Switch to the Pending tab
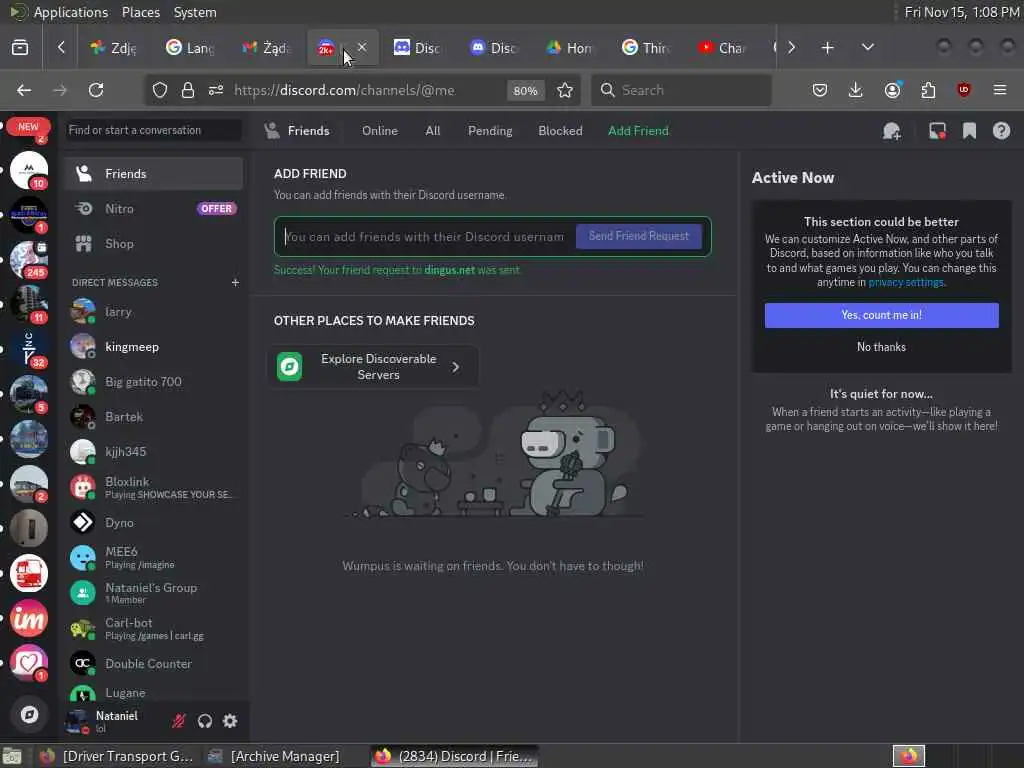Image resolution: width=1024 pixels, height=768 pixels. click(x=490, y=131)
